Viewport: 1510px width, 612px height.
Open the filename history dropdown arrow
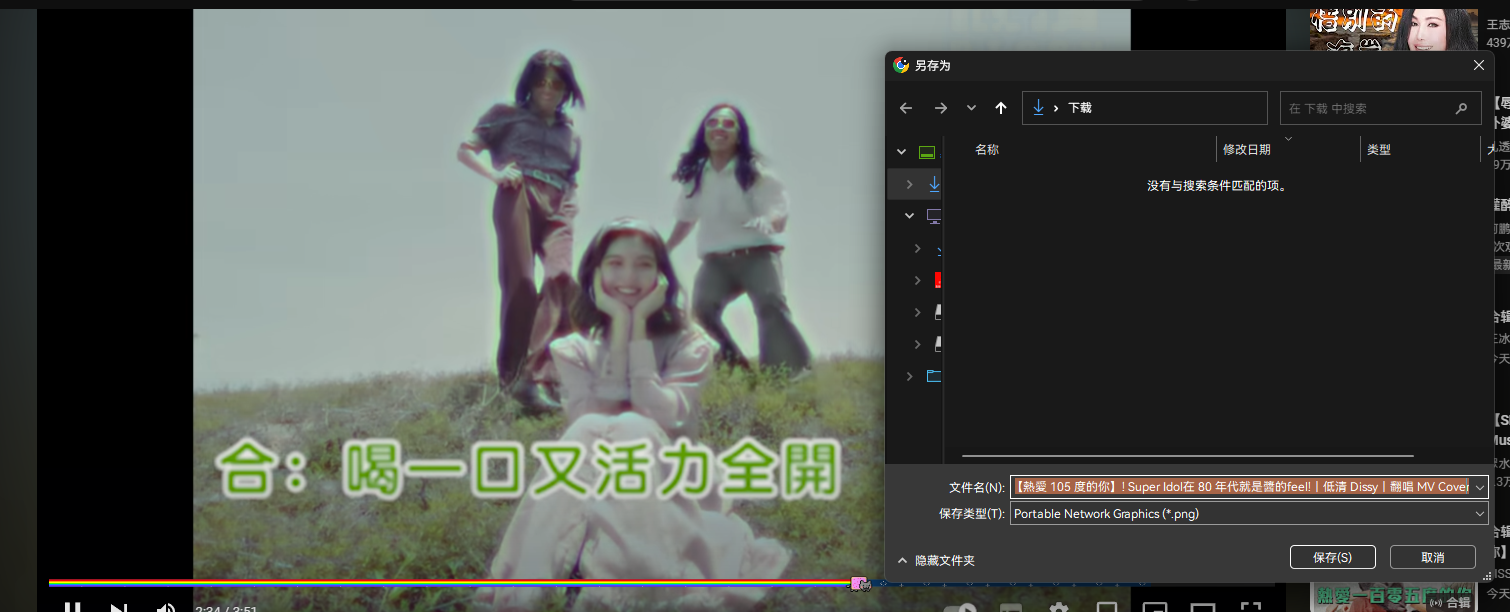click(1480, 487)
